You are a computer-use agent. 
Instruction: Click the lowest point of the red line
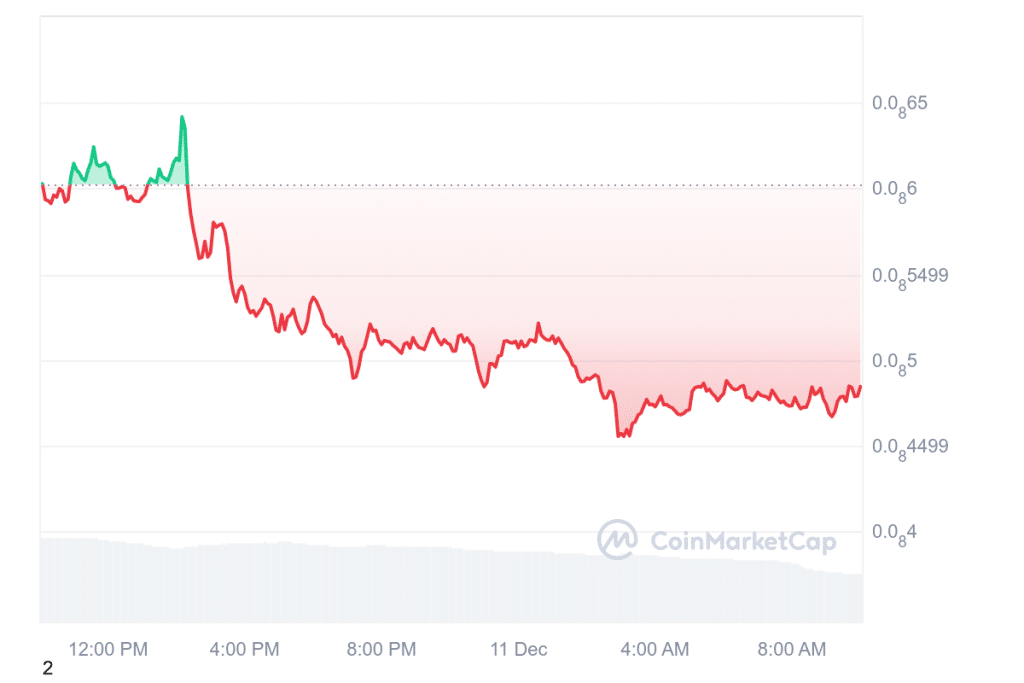tap(620, 436)
